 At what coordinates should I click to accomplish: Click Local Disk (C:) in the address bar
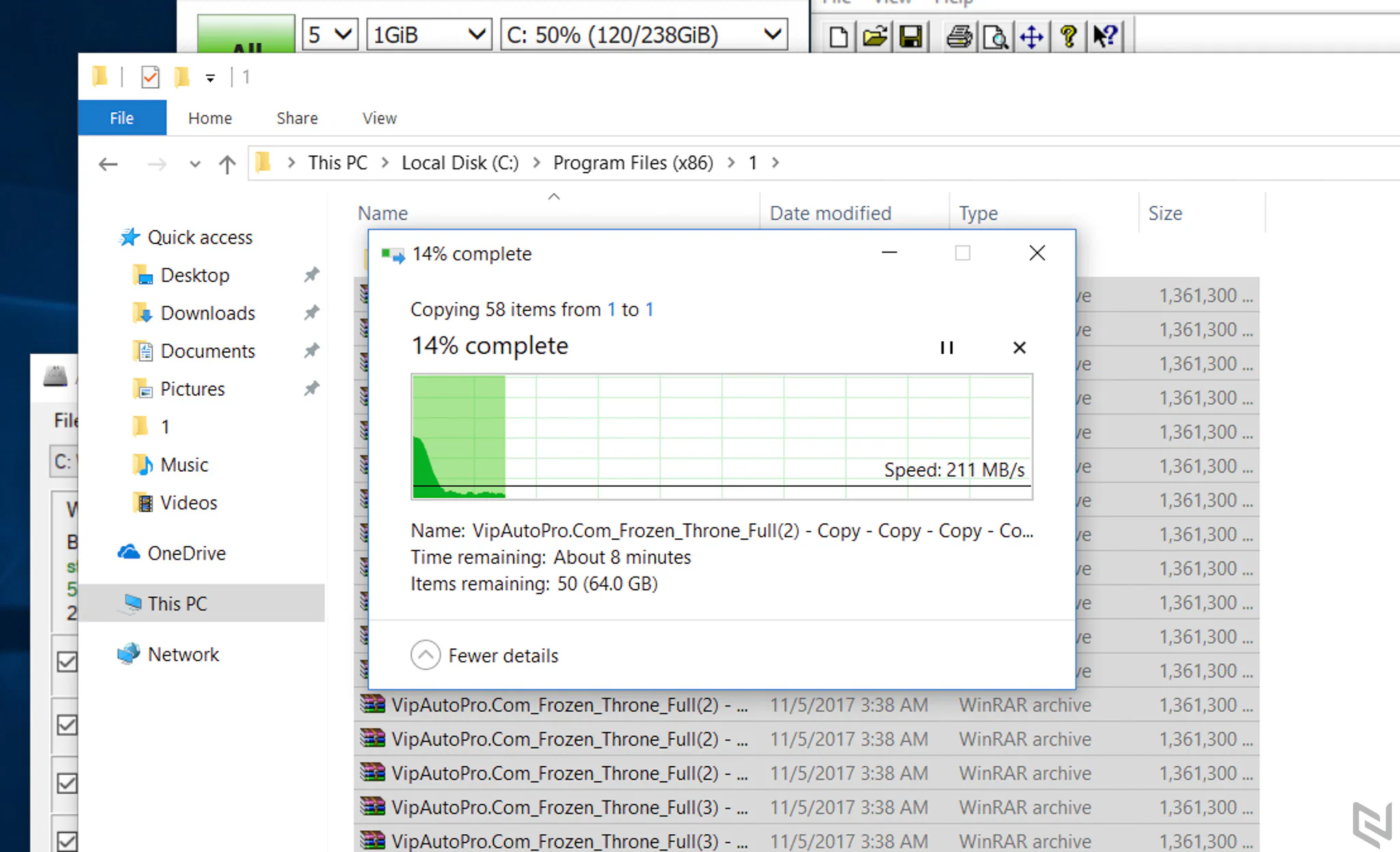click(460, 163)
